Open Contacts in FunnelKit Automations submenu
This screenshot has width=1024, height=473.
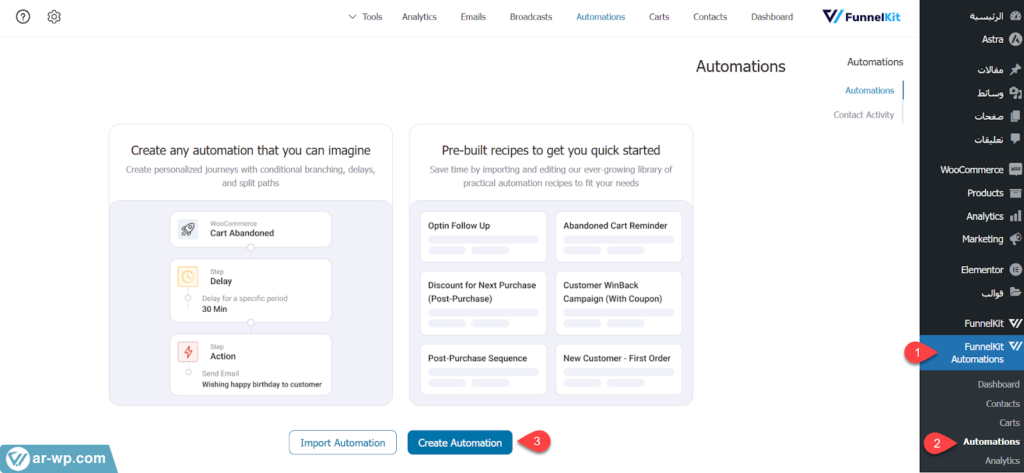[1002, 404]
